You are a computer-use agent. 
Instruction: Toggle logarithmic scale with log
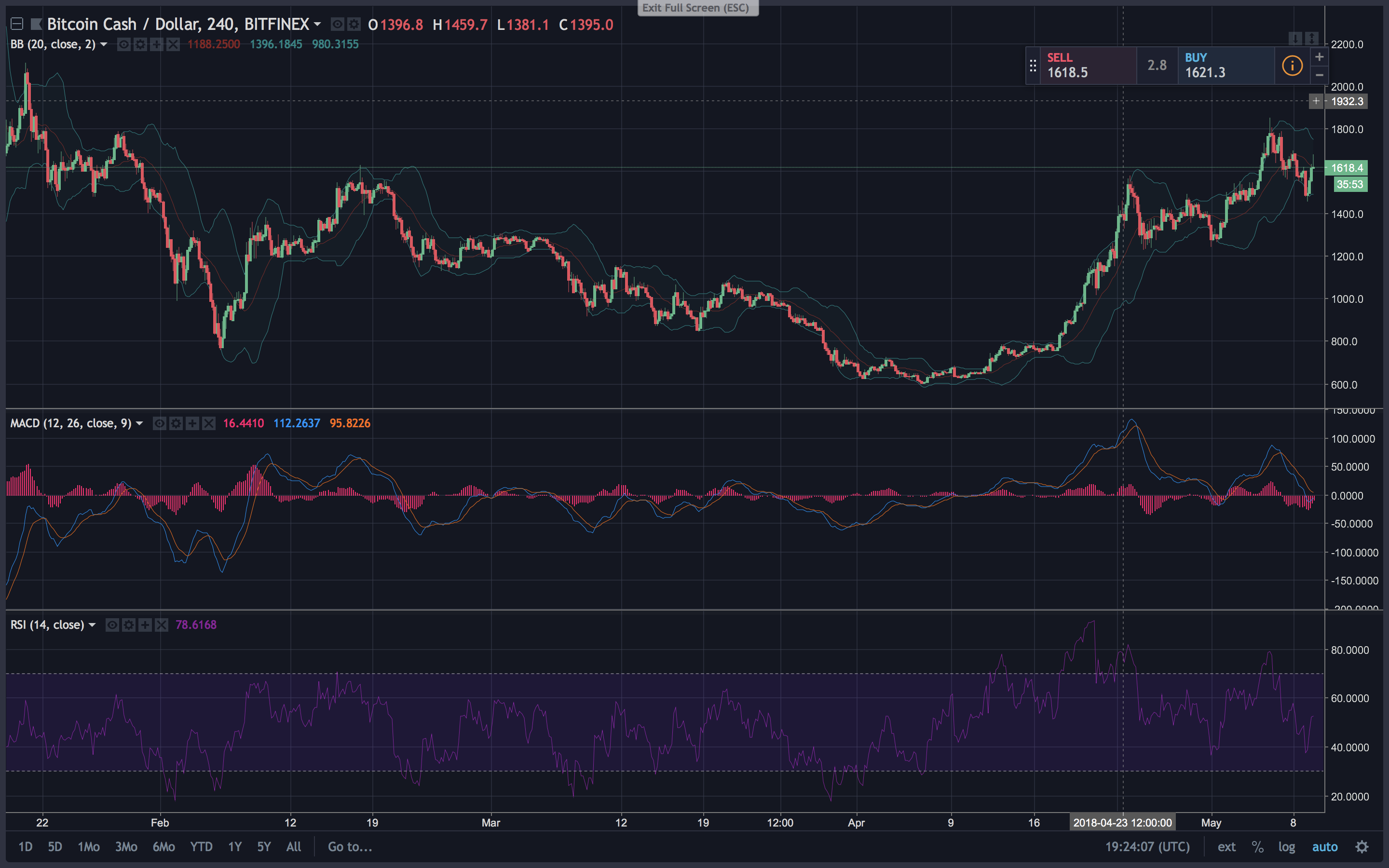pos(1286,847)
